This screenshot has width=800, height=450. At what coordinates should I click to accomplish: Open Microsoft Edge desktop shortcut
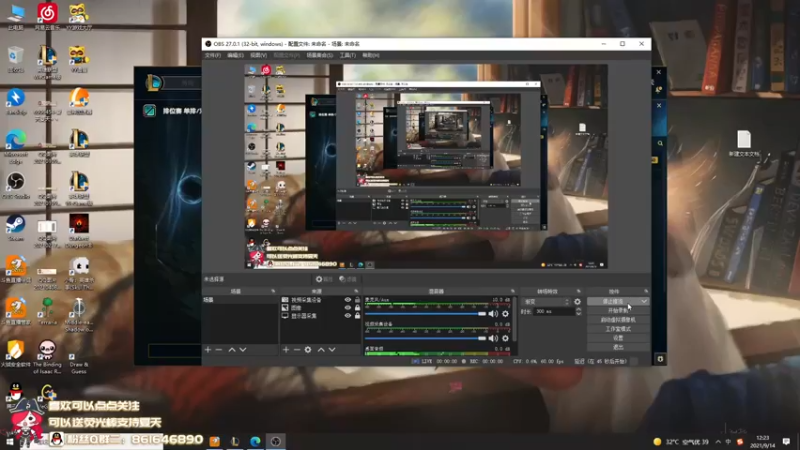click(16, 146)
